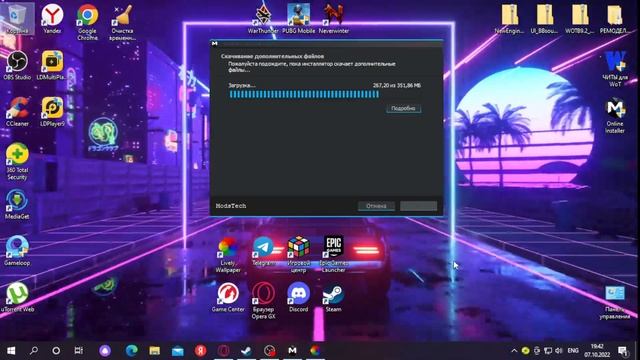Open the Lively Wallpaper shortcut
This screenshot has width=640, height=360.
[228, 255]
